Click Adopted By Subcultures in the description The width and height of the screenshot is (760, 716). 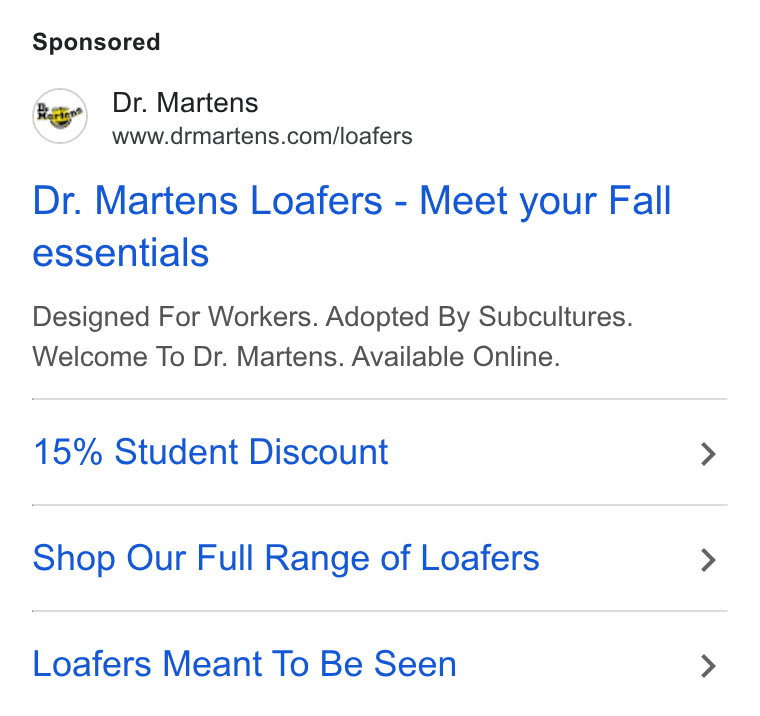(479, 318)
